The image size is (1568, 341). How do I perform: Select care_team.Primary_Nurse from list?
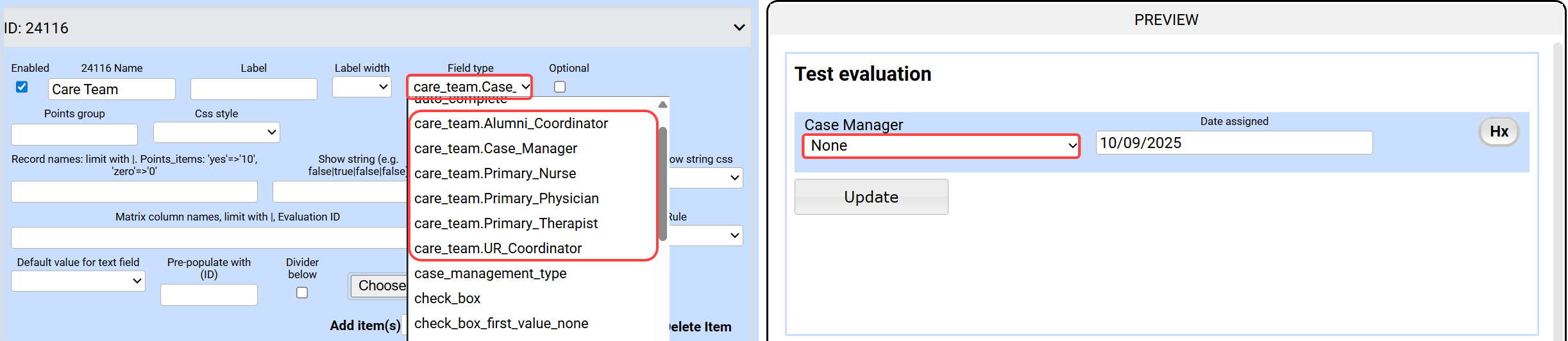coord(494,173)
